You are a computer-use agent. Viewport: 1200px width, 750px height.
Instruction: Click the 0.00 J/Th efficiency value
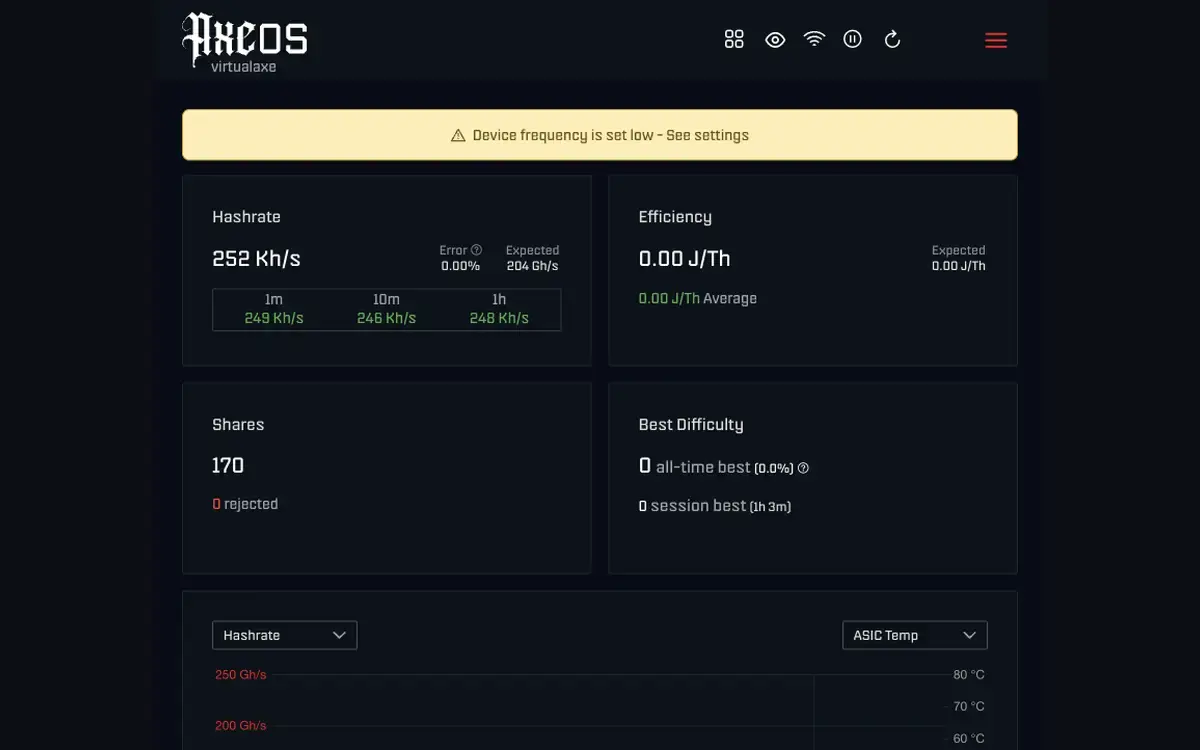click(x=685, y=258)
